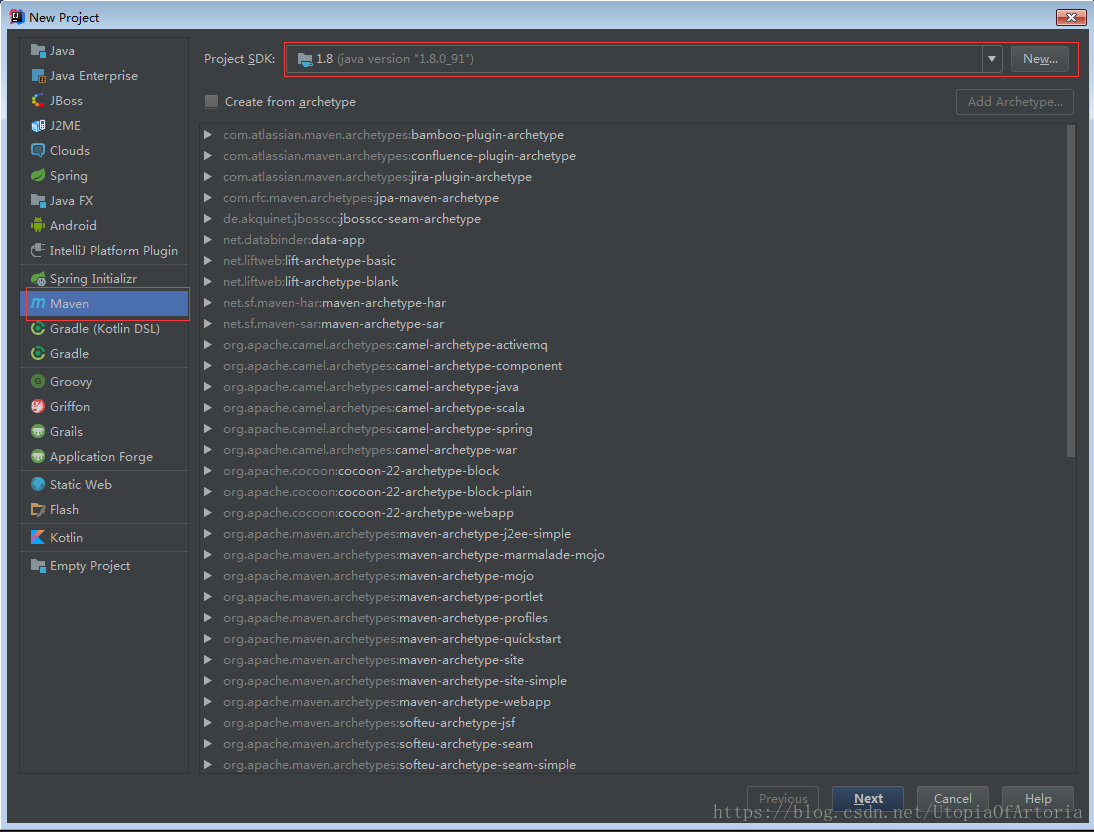
Task: Pick the JBoss icon in sidebar
Action: [x=38, y=101]
